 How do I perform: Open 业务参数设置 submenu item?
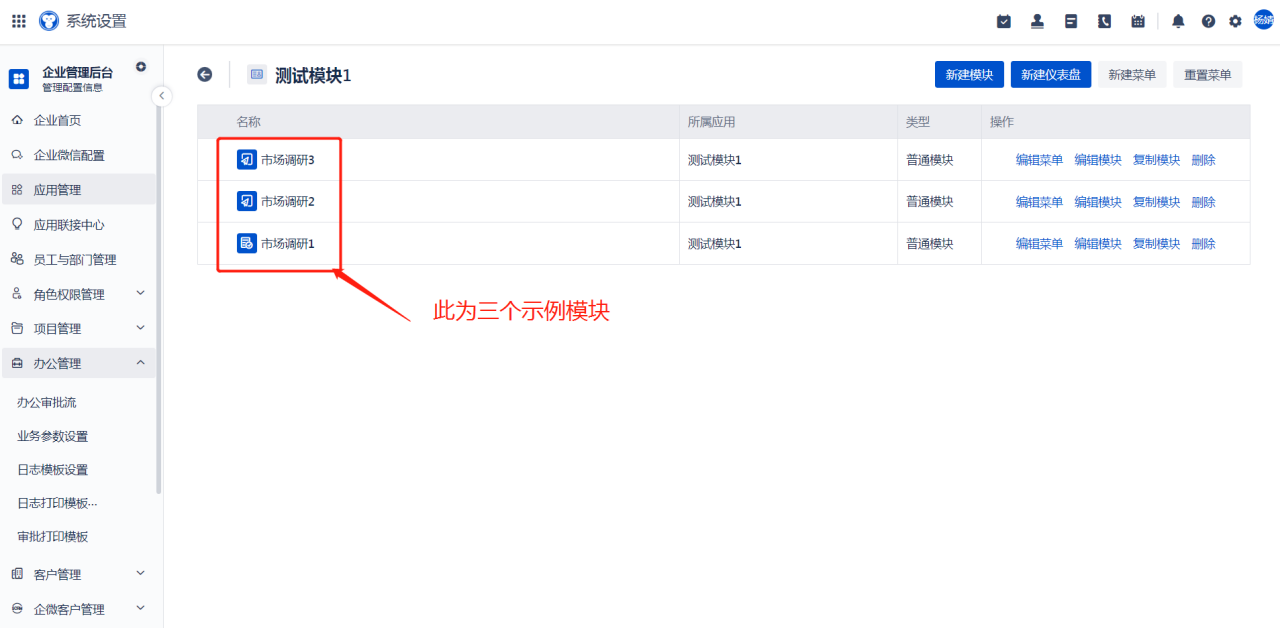(x=53, y=436)
